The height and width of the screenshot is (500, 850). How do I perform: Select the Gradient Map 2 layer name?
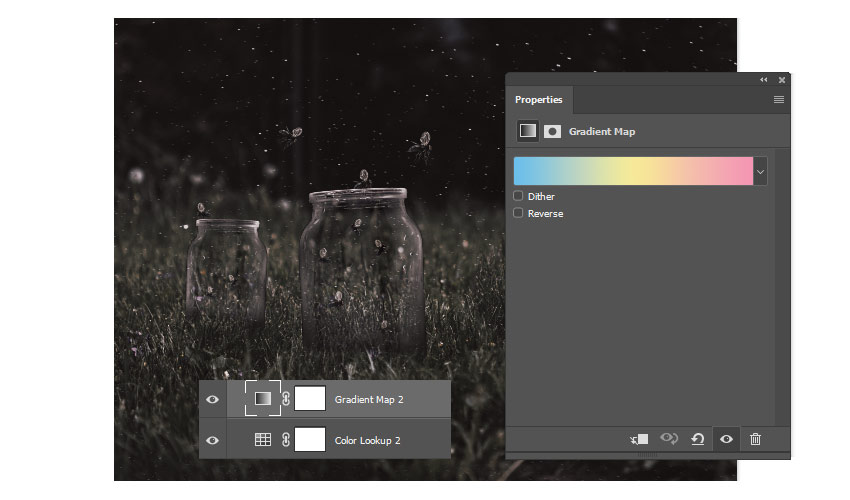[x=369, y=400]
